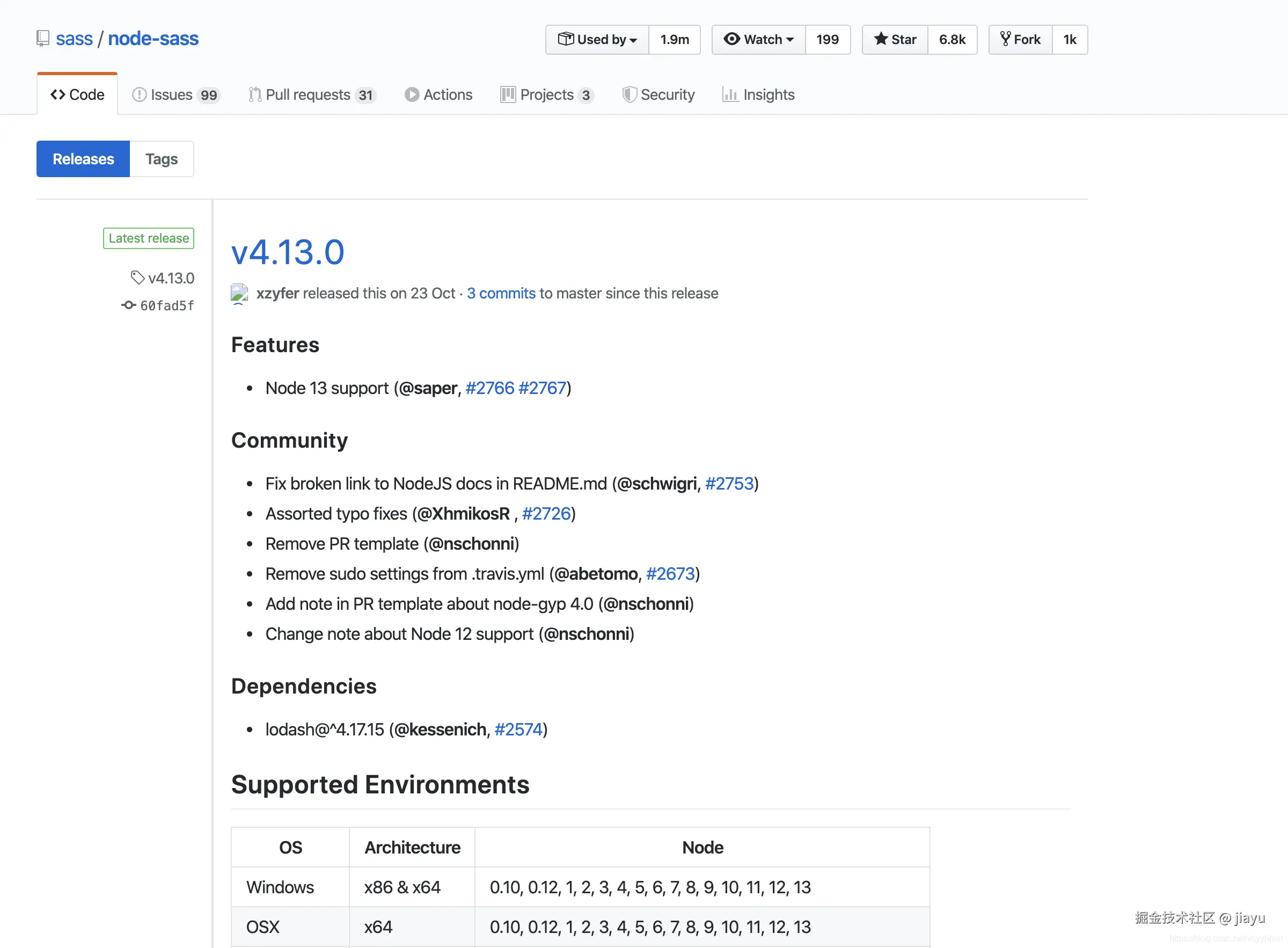This screenshot has height=948, width=1288.
Task: Click the 6.8k stargazers count
Action: click(x=952, y=40)
